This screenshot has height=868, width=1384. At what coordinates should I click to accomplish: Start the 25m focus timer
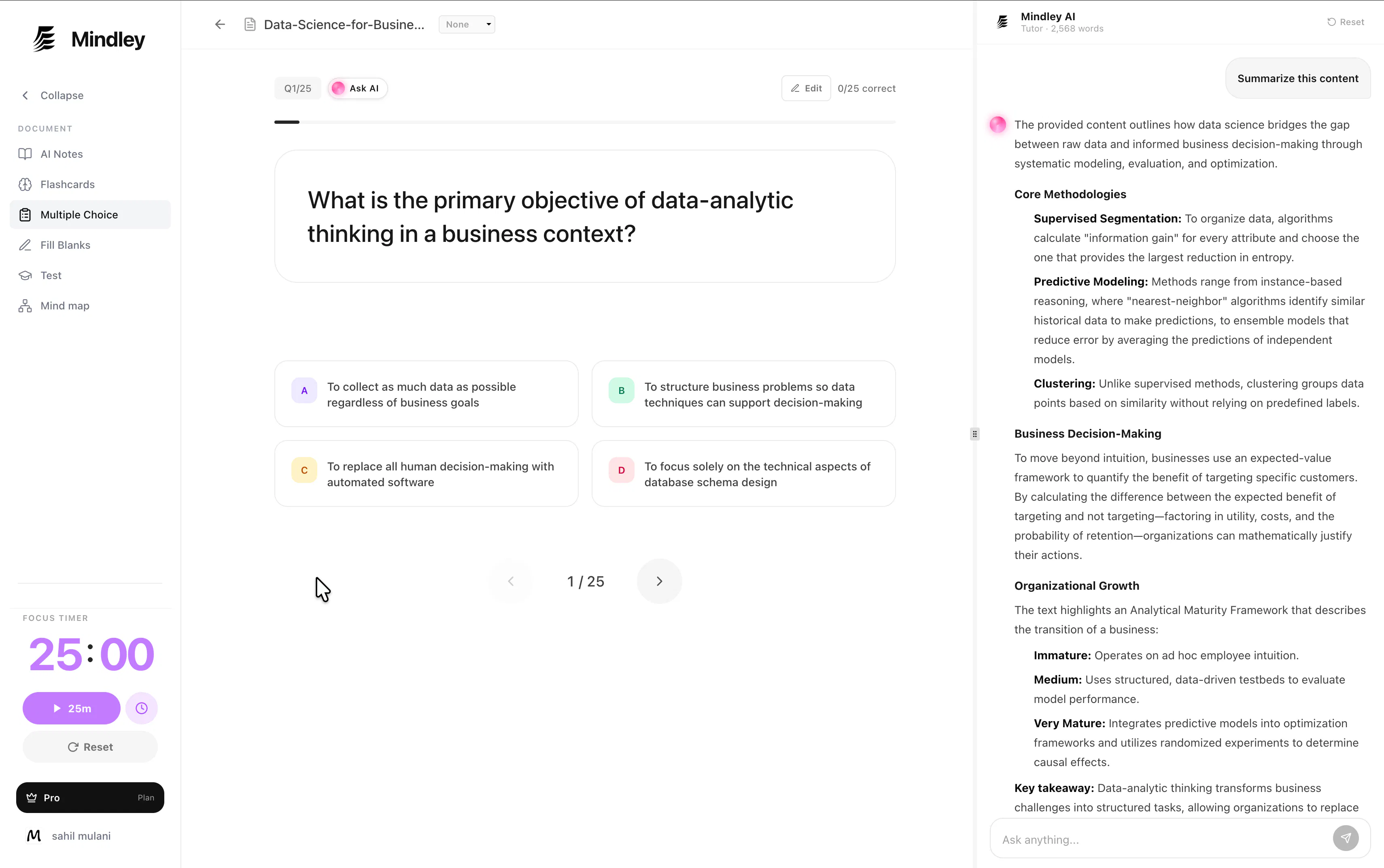(71, 708)
